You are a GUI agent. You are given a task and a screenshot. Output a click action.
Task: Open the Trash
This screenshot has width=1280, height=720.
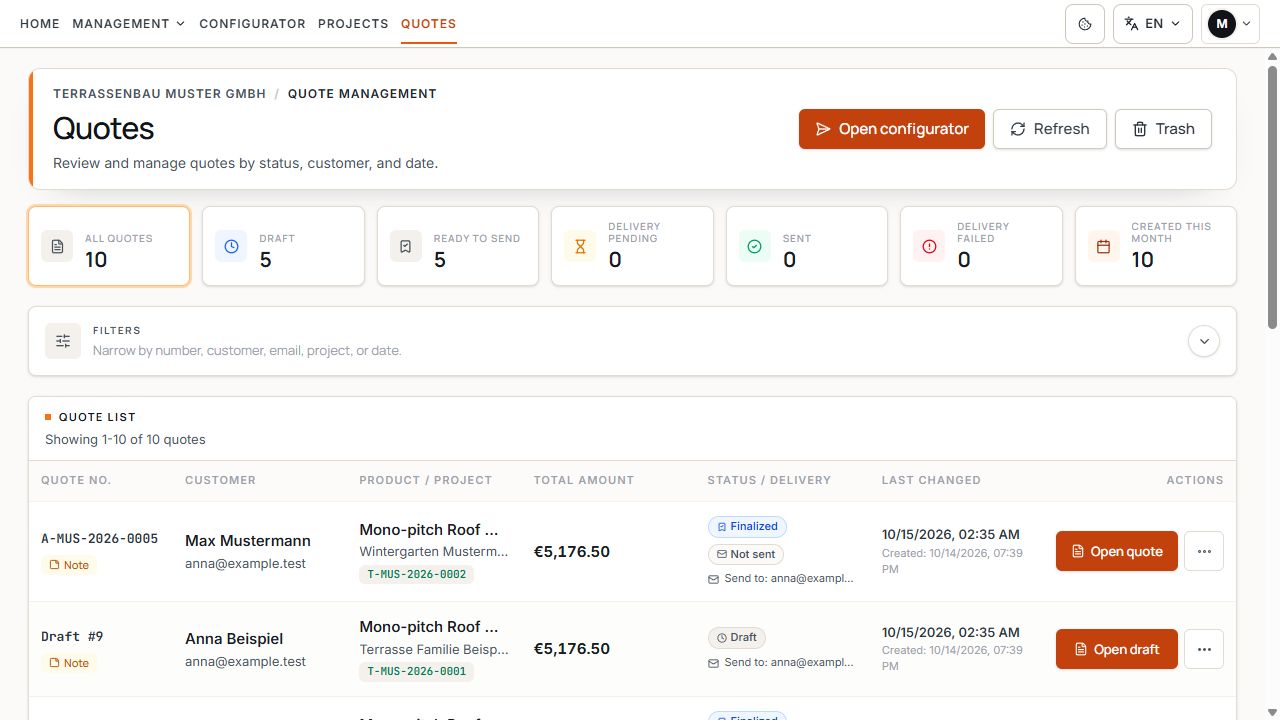click(1163, 129)
